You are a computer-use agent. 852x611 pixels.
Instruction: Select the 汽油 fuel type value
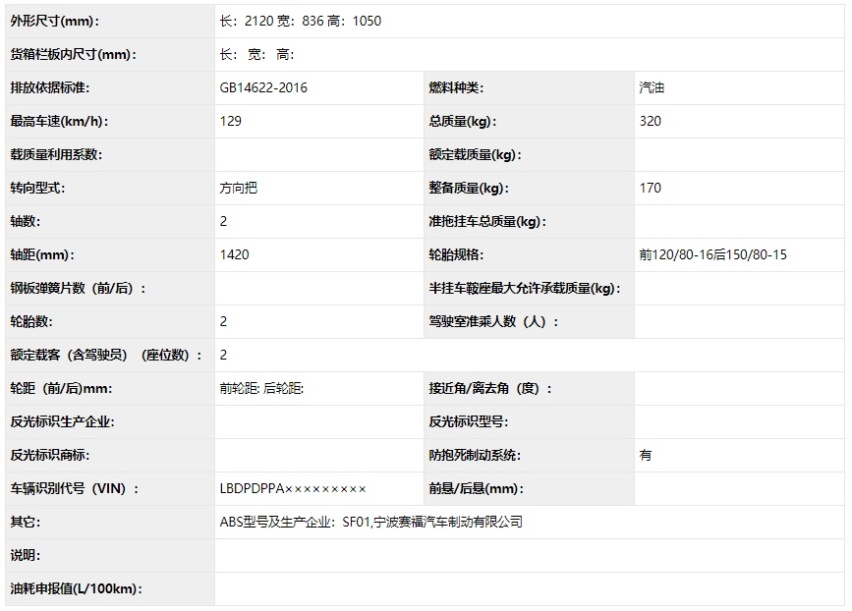652,88
